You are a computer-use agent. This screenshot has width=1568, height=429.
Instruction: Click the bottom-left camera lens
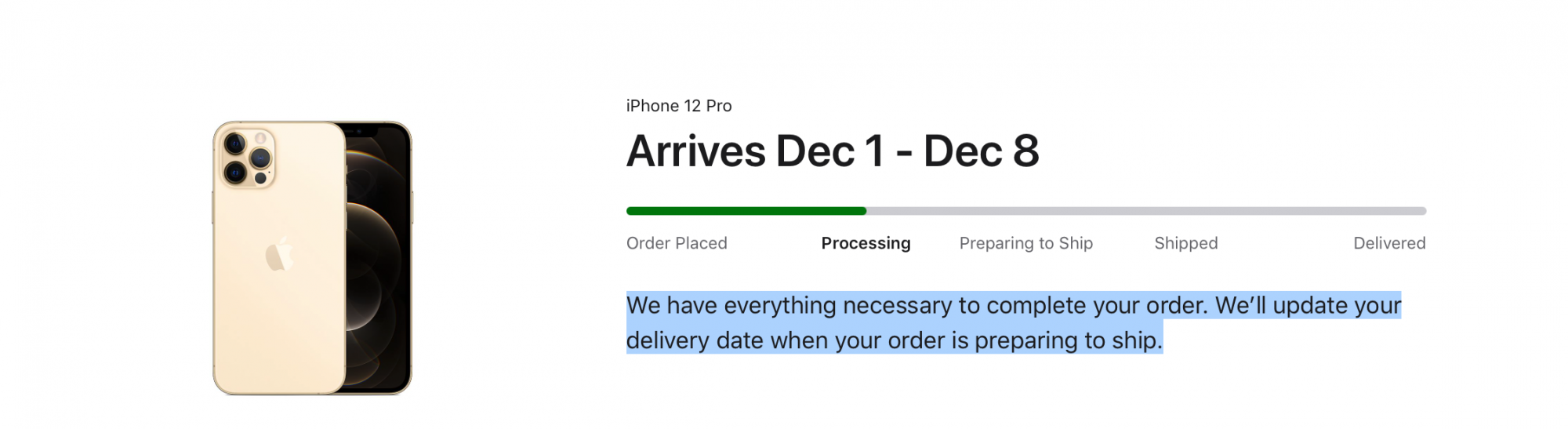pyautogui.click(x=234, y=173)
